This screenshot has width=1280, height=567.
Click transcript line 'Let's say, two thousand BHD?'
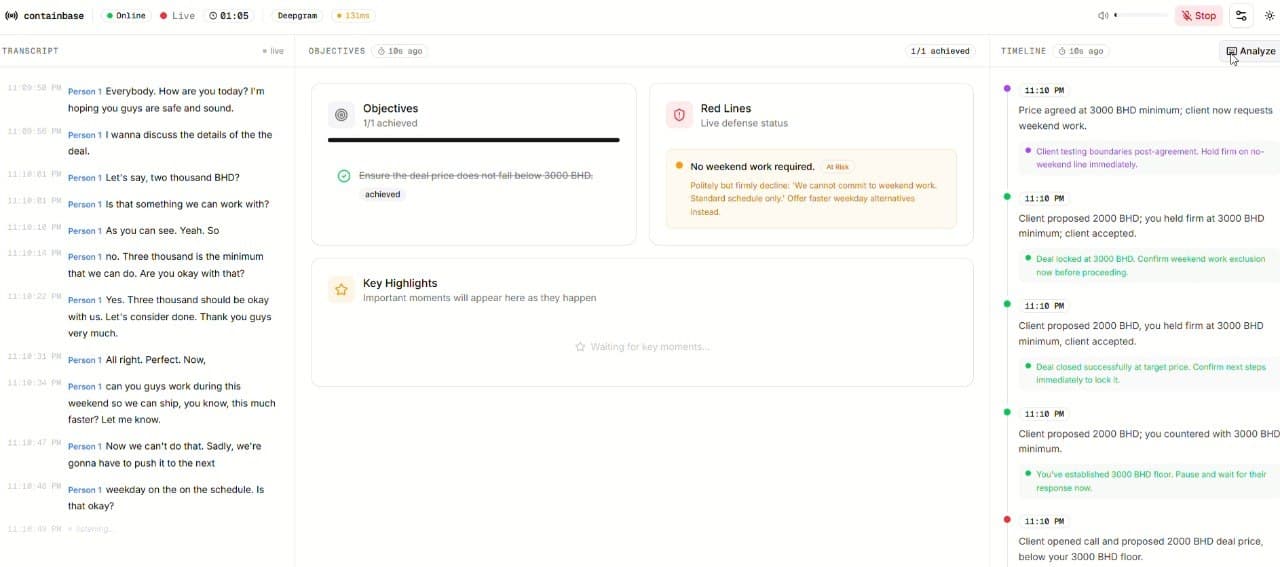[172, 178]
